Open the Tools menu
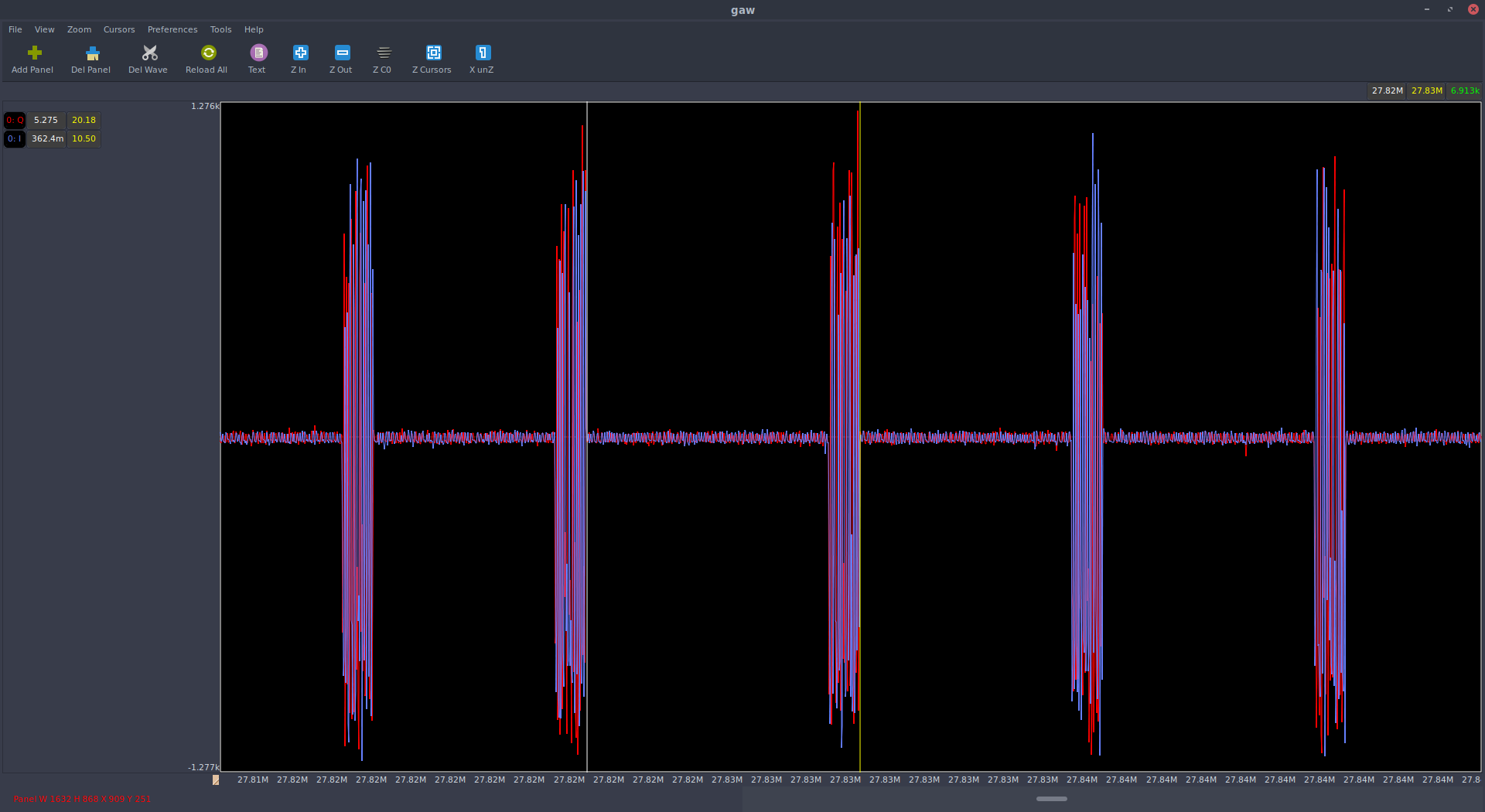The image size is (1485, 812). point(220,29)
